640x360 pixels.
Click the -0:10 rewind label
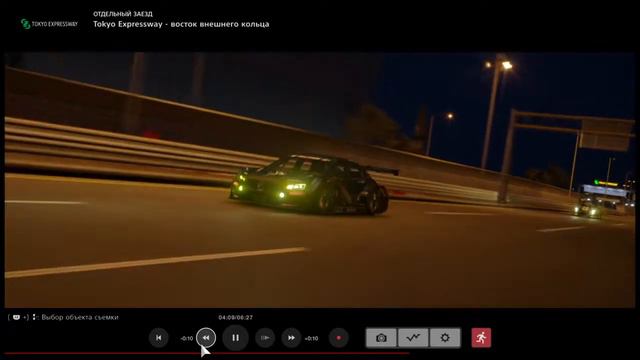[187, 338]
